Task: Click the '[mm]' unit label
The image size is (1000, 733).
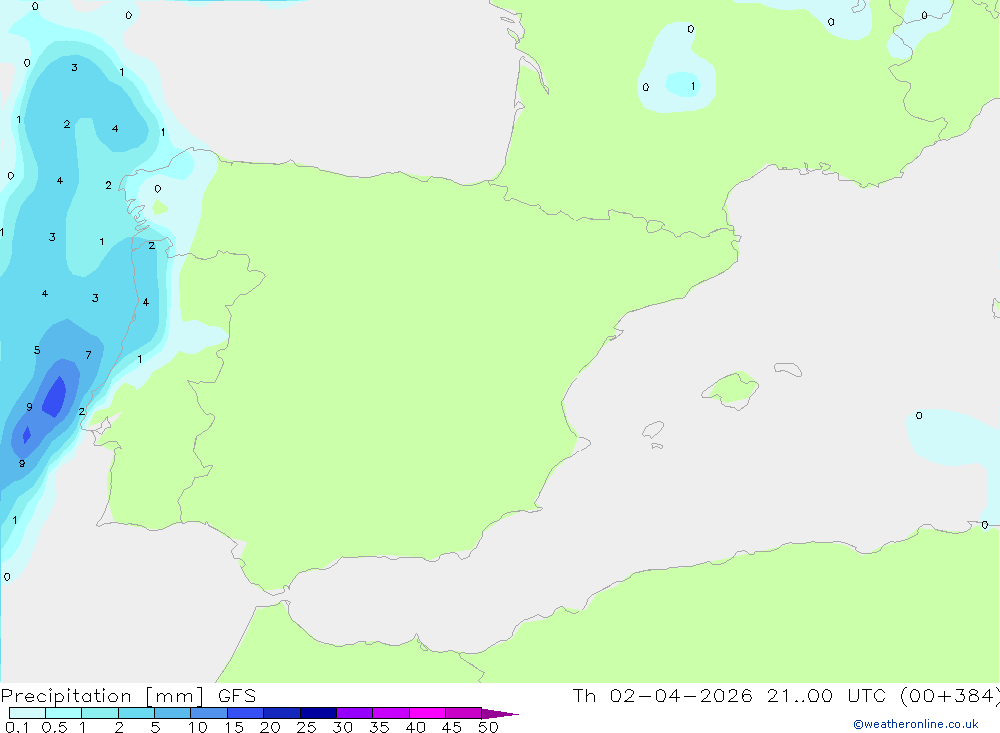Action: pos(175,696)
